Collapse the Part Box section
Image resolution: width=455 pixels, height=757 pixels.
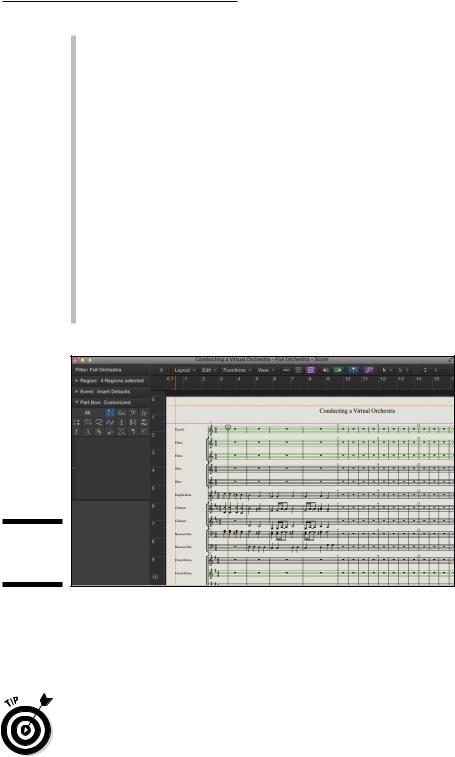(76, 402)
